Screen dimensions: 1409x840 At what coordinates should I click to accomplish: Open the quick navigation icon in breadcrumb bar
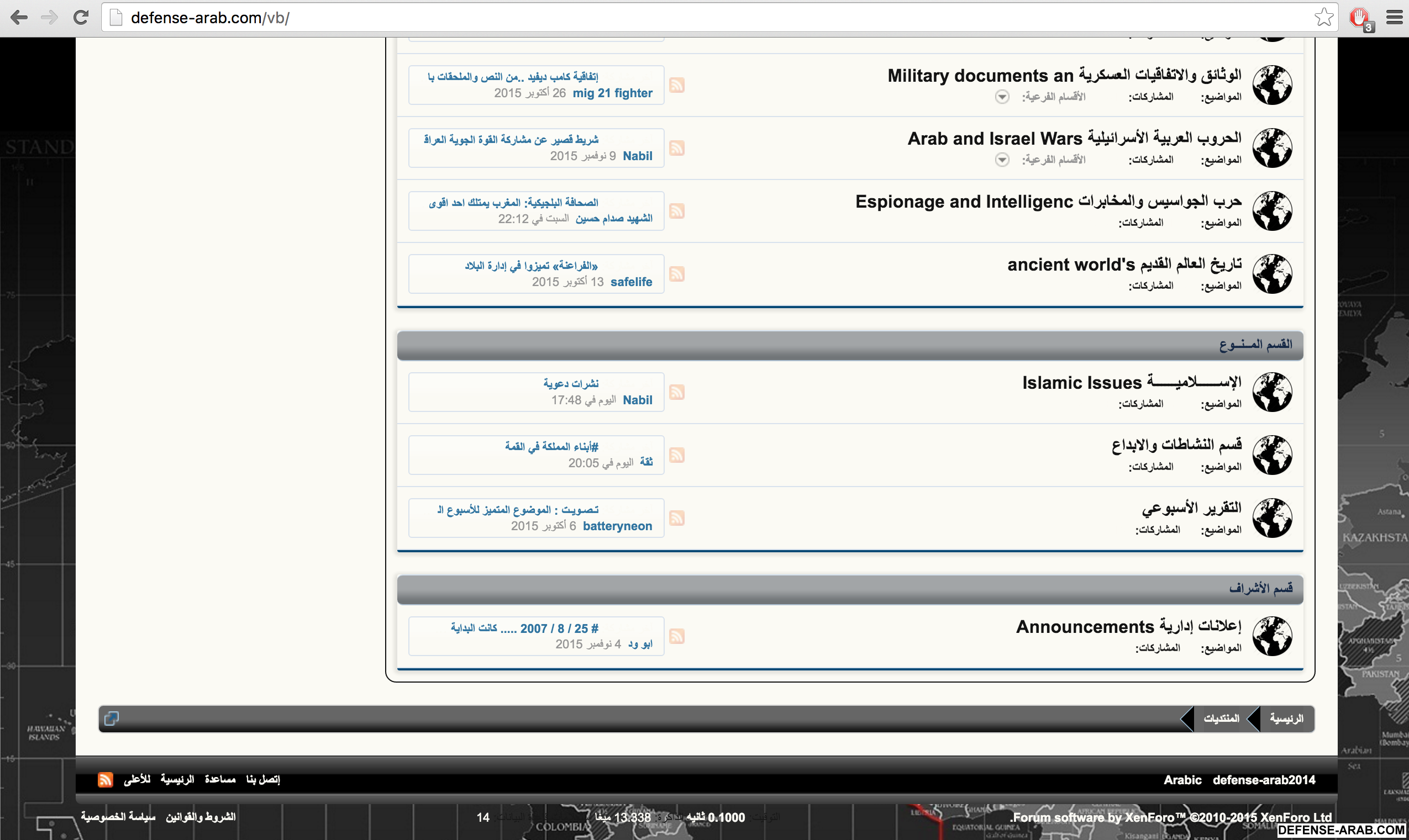(112, 719)
